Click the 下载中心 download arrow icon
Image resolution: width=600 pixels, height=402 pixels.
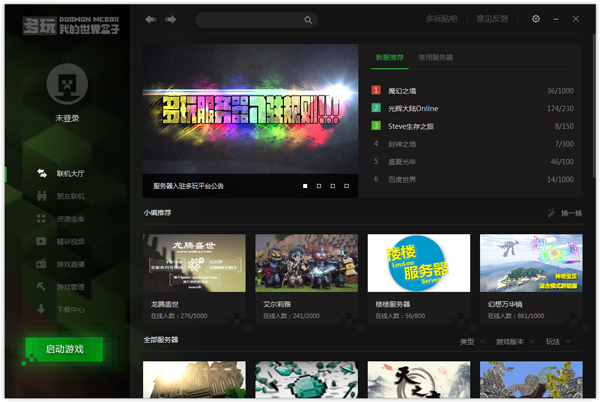pos(41,309)
